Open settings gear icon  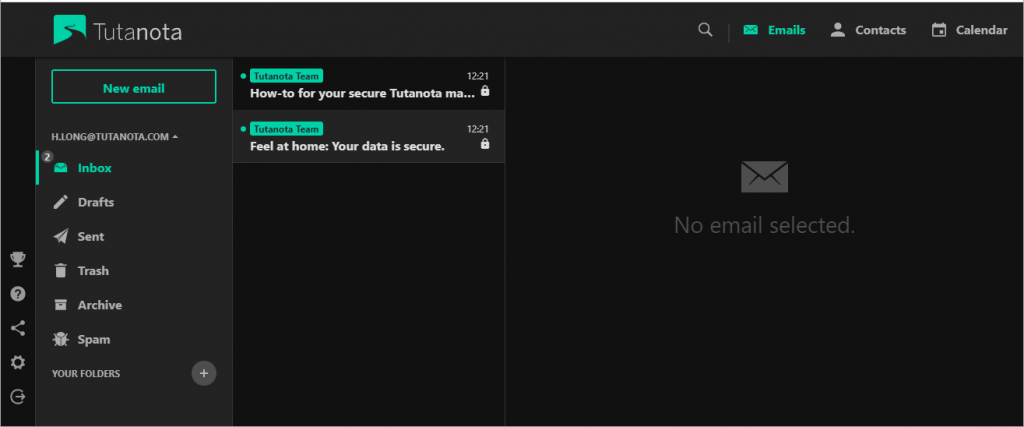pyautogui.click(x=18, y=362)
